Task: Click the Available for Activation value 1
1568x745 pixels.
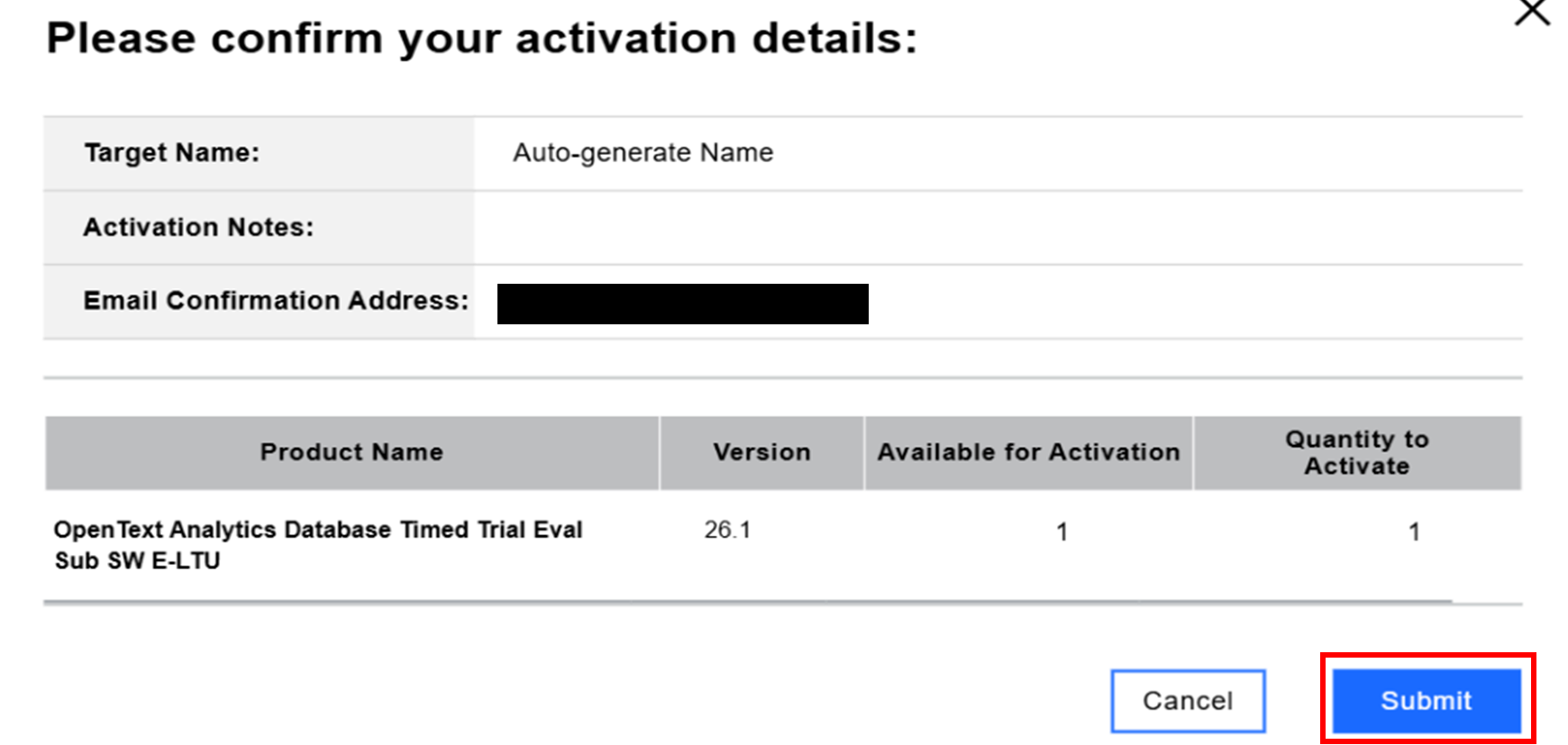Action: tap(1062, 532)
